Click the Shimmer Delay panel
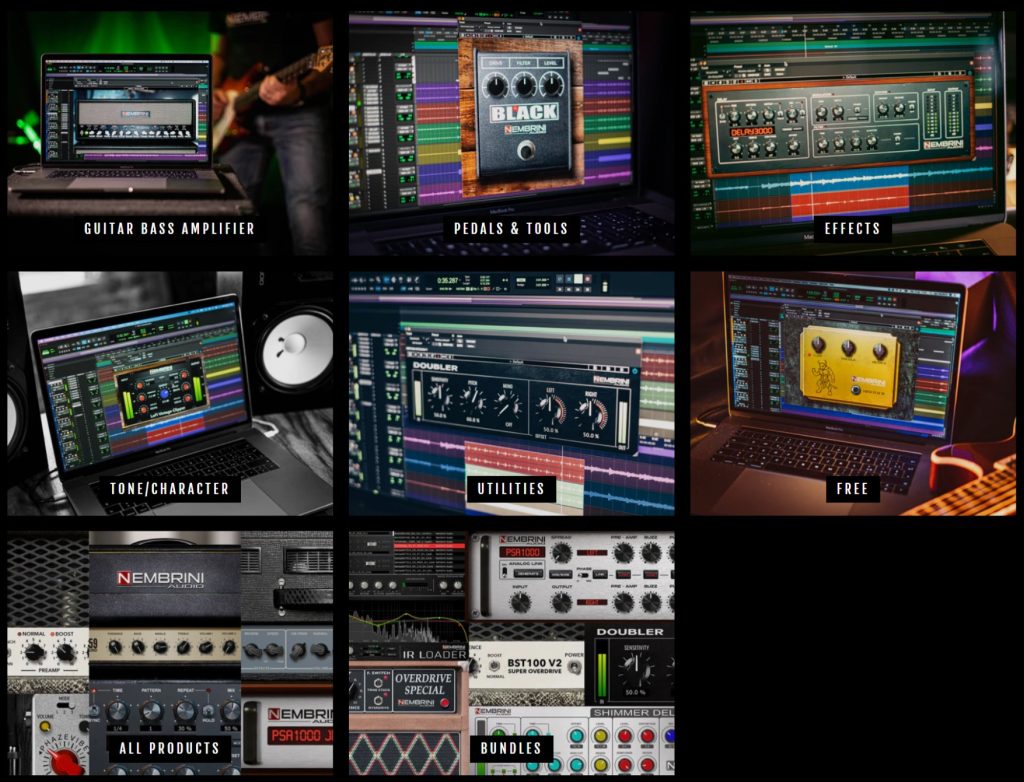The height and width of the screenshot is (782, 1024). coord(630,712)
